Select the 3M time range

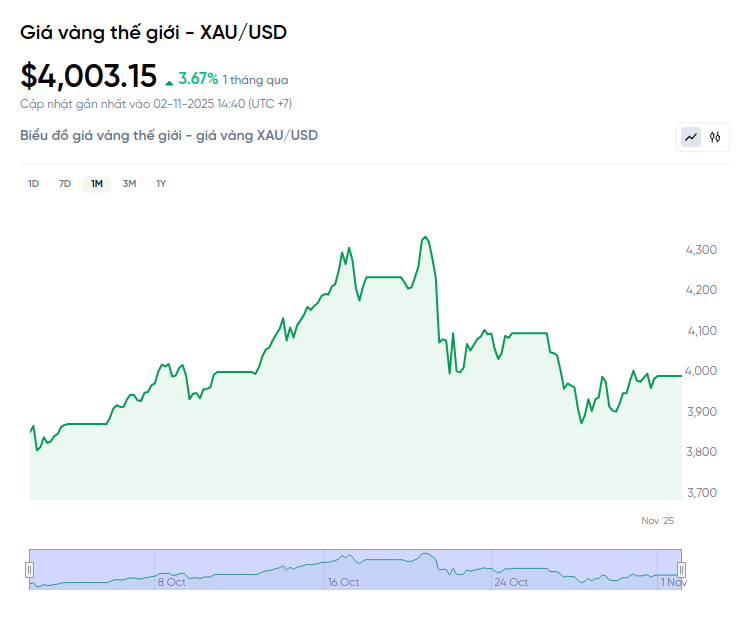pyautogui.click(x=129, y=183)
